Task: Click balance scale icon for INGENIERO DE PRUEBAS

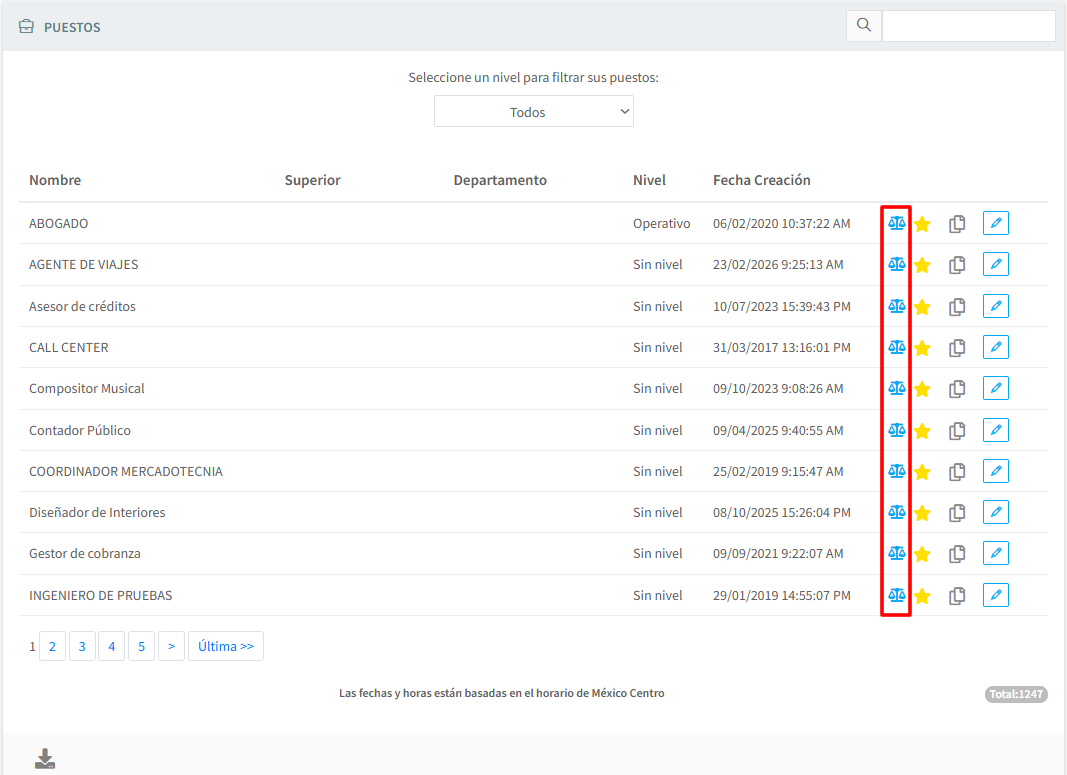Action: pos(896,595)
